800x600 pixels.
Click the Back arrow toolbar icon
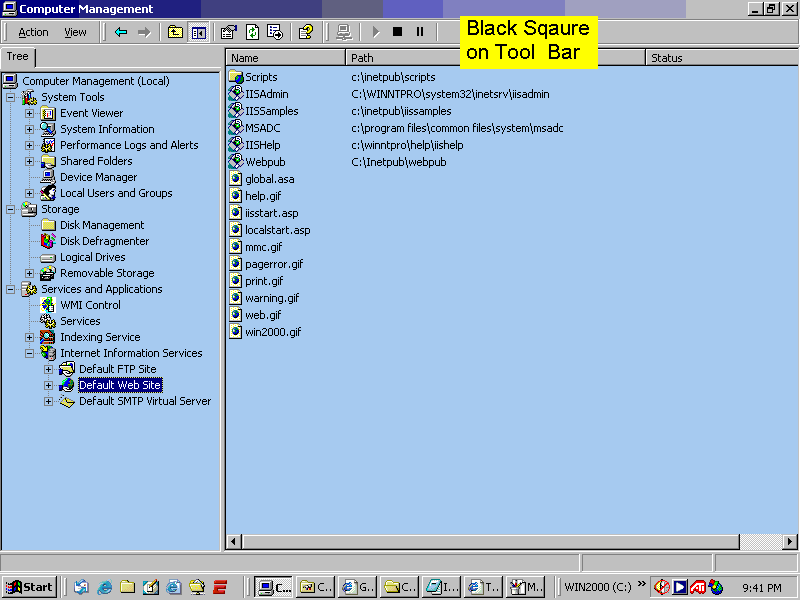(x=121, y=32)
